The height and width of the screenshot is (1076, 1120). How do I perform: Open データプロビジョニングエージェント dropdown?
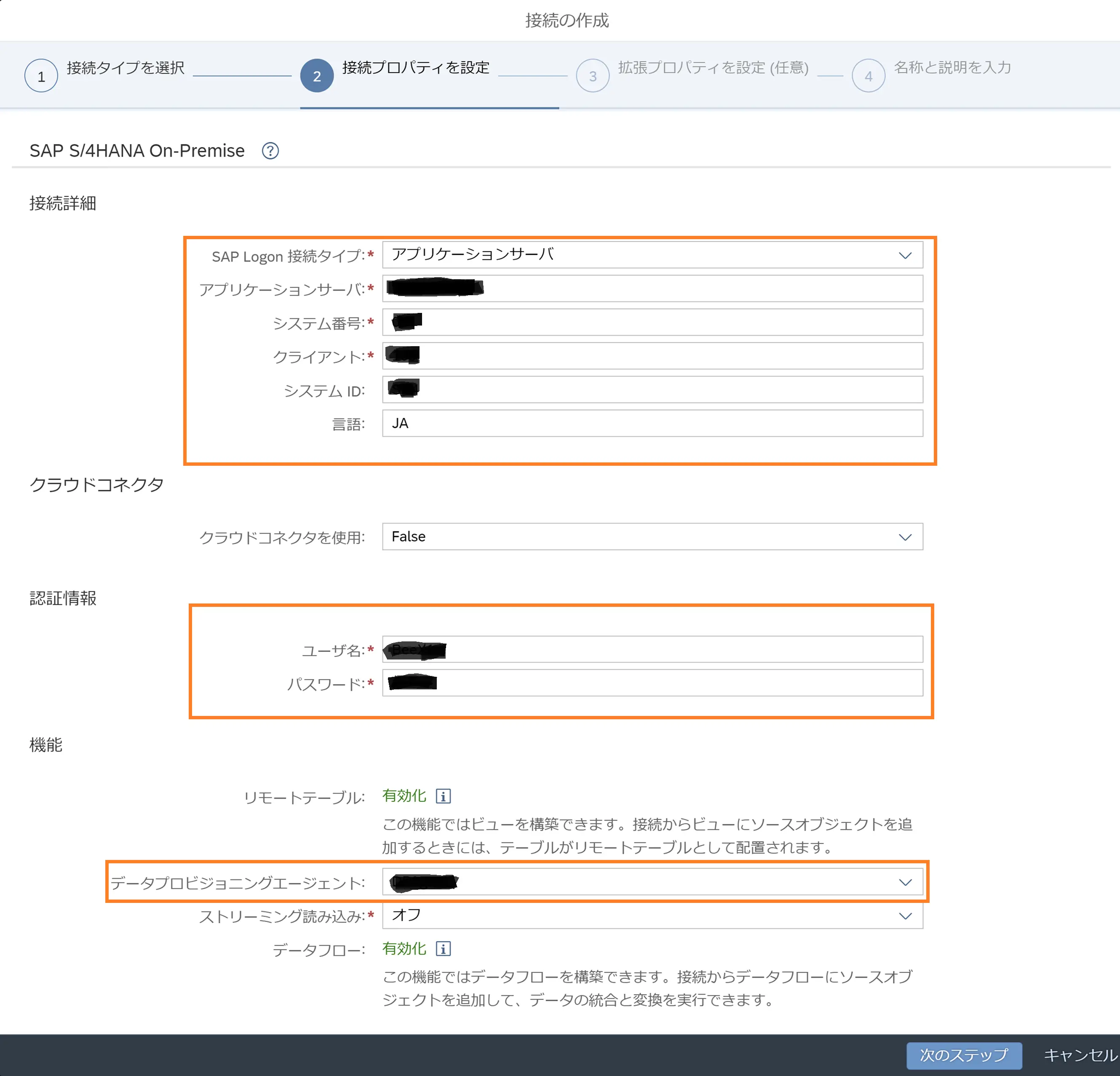click(652, 882)
